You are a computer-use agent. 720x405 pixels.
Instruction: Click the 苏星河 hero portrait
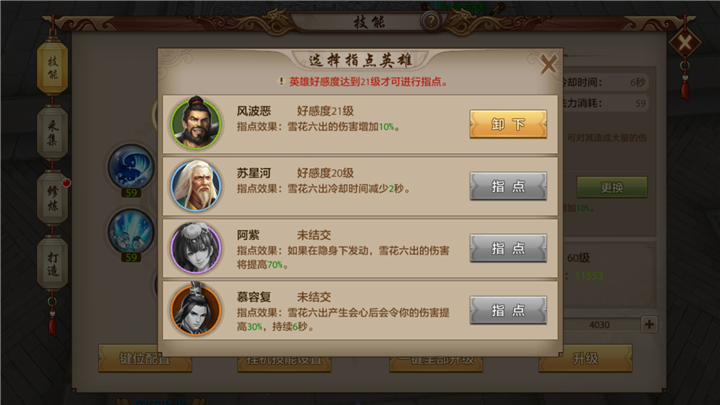click(x=196, y=186)
